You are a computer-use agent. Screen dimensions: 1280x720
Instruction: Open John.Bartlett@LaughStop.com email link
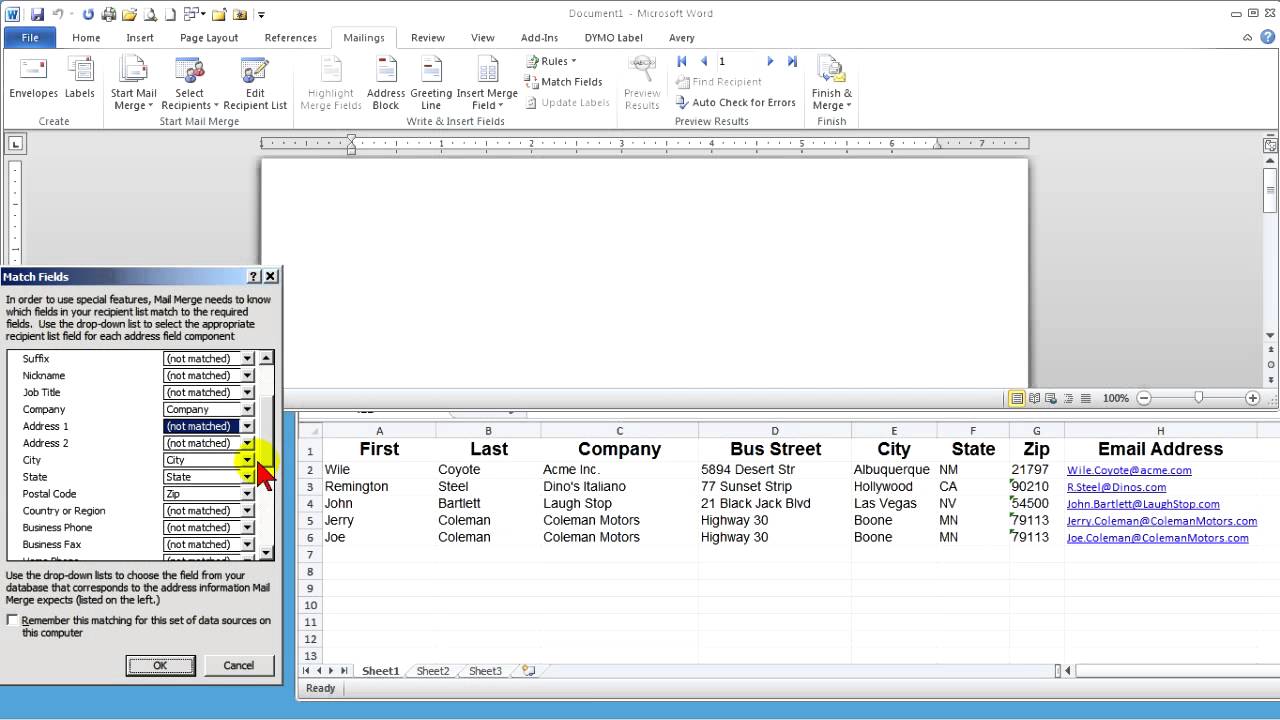coord(1143,504)
